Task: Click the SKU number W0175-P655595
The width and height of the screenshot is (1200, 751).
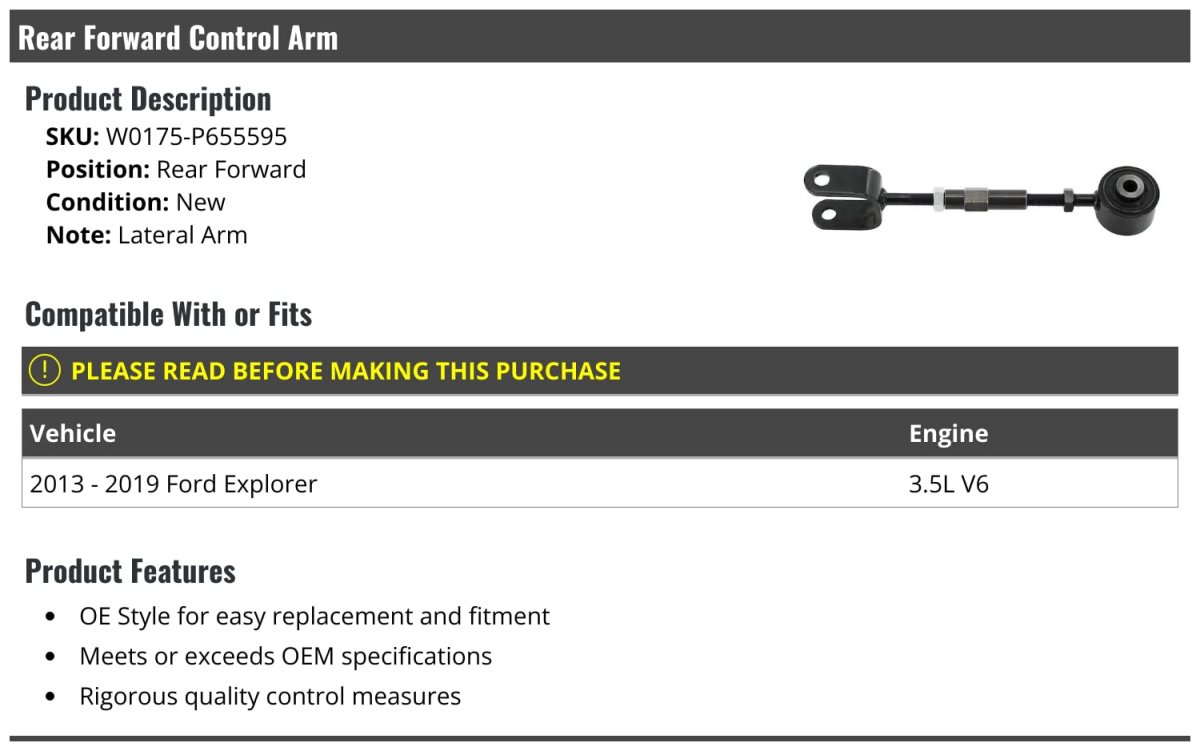Action: 196,137
